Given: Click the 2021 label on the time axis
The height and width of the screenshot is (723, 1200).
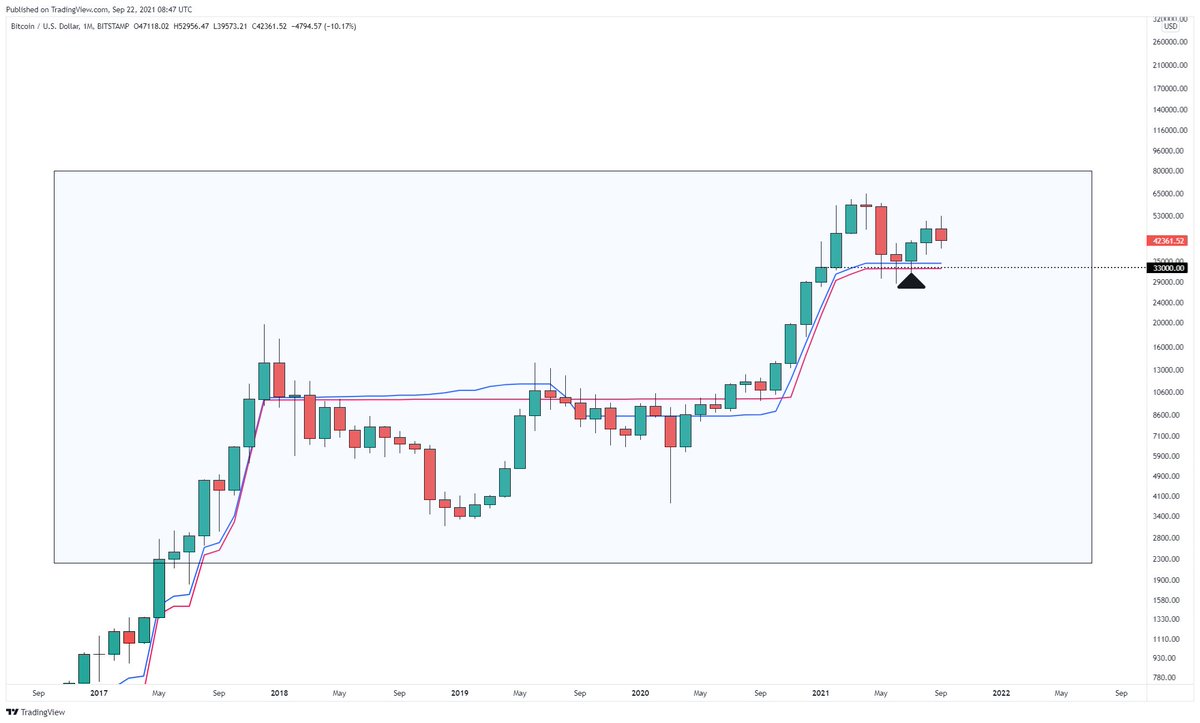Looking at the screenshot, I should [820, 692].
